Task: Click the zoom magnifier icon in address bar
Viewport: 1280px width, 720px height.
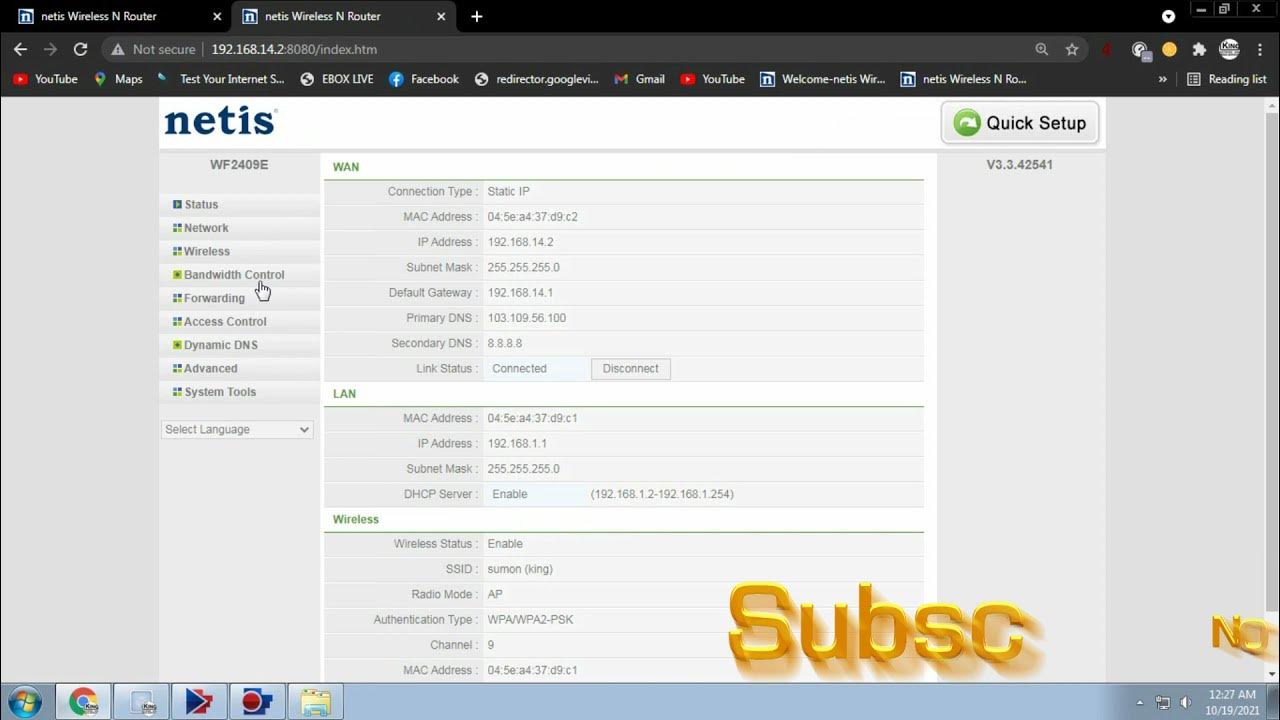Action: coord(1041,49)
